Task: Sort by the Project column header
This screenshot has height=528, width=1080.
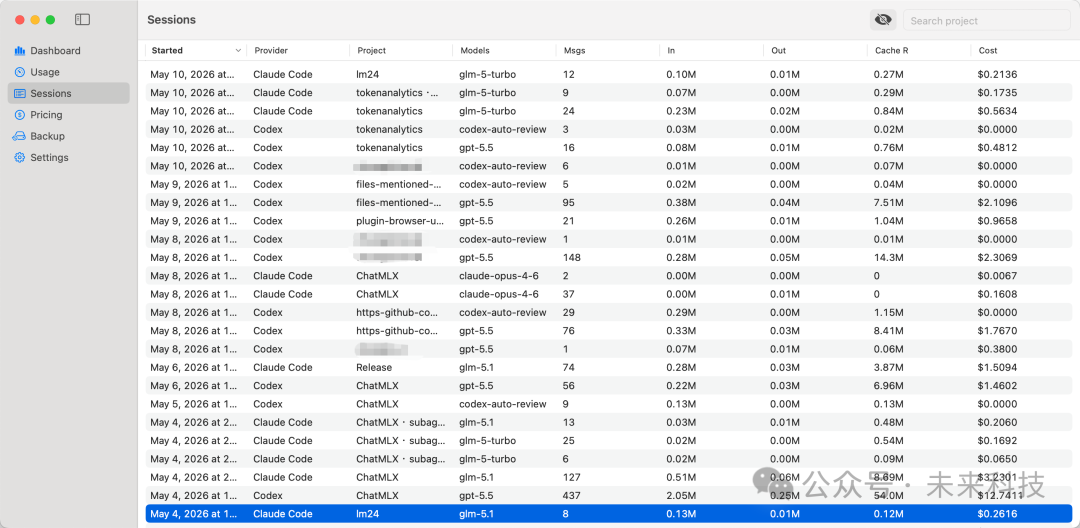Action: click(x=371, y=50)
